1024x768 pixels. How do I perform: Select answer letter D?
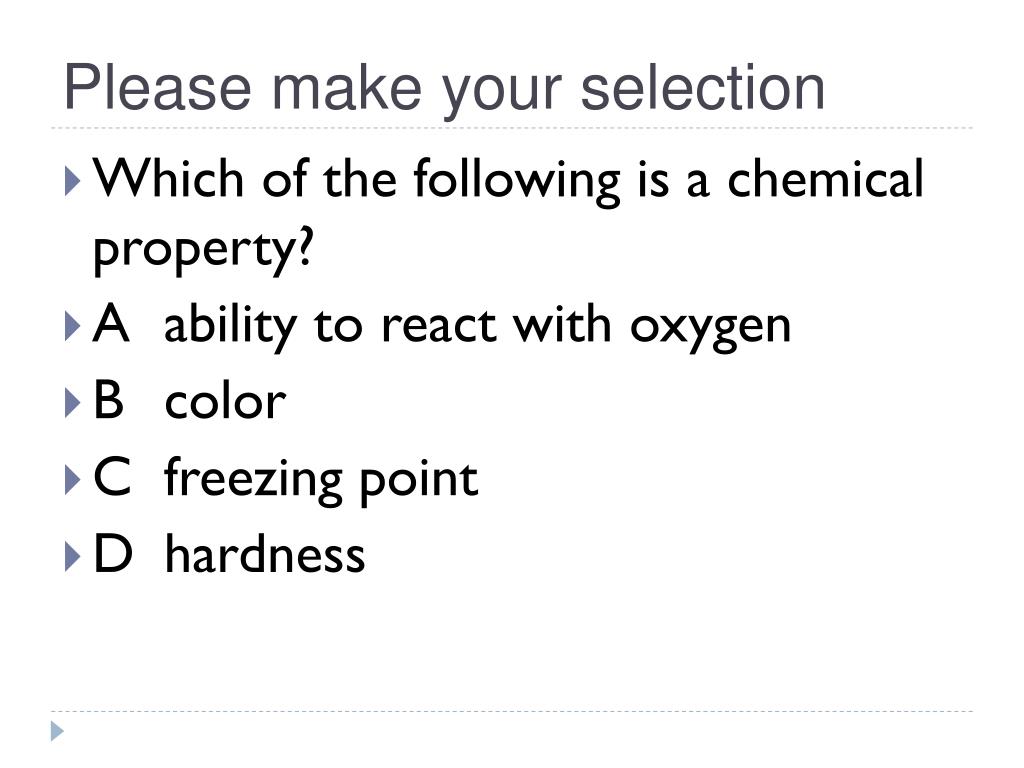(x=113, y=553)
